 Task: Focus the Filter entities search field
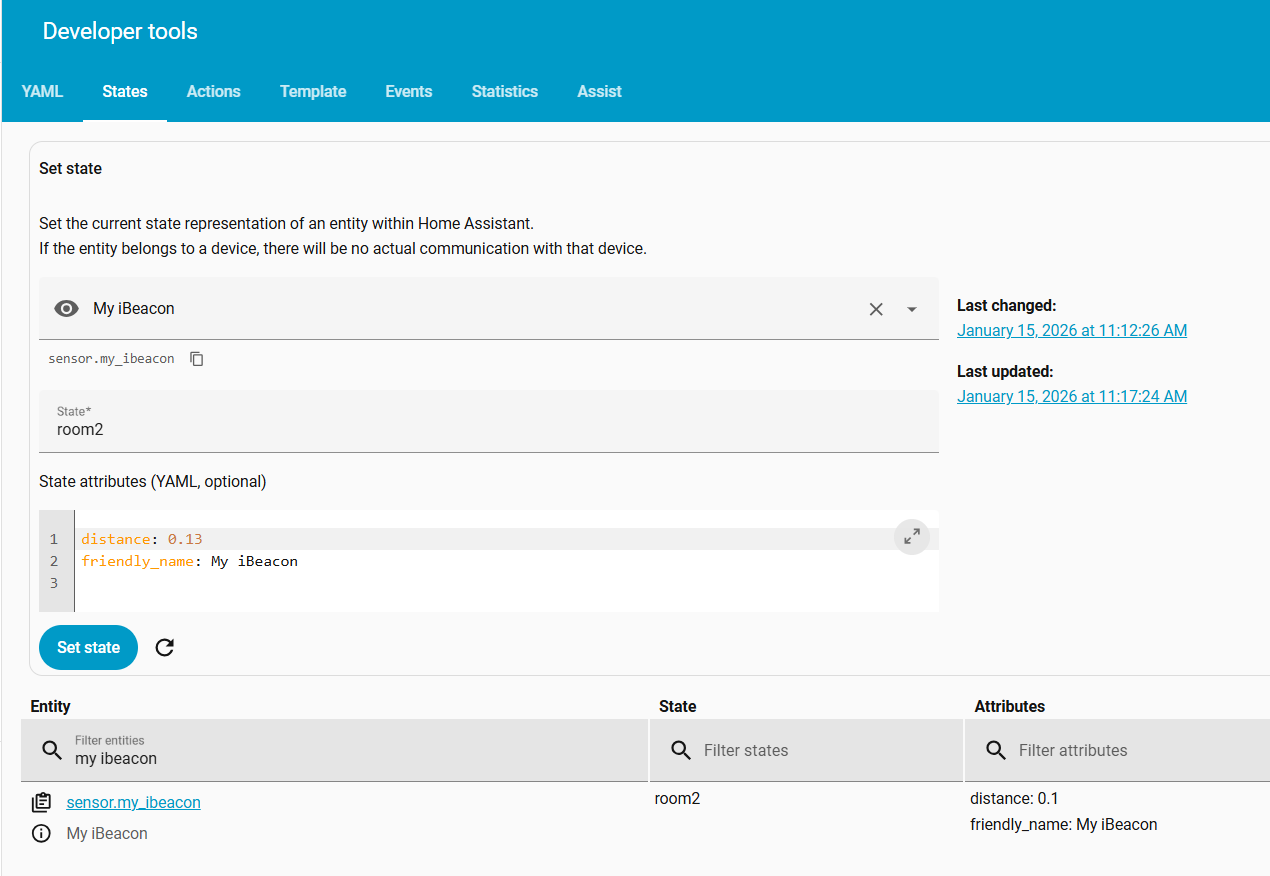(x=350, y=758)
